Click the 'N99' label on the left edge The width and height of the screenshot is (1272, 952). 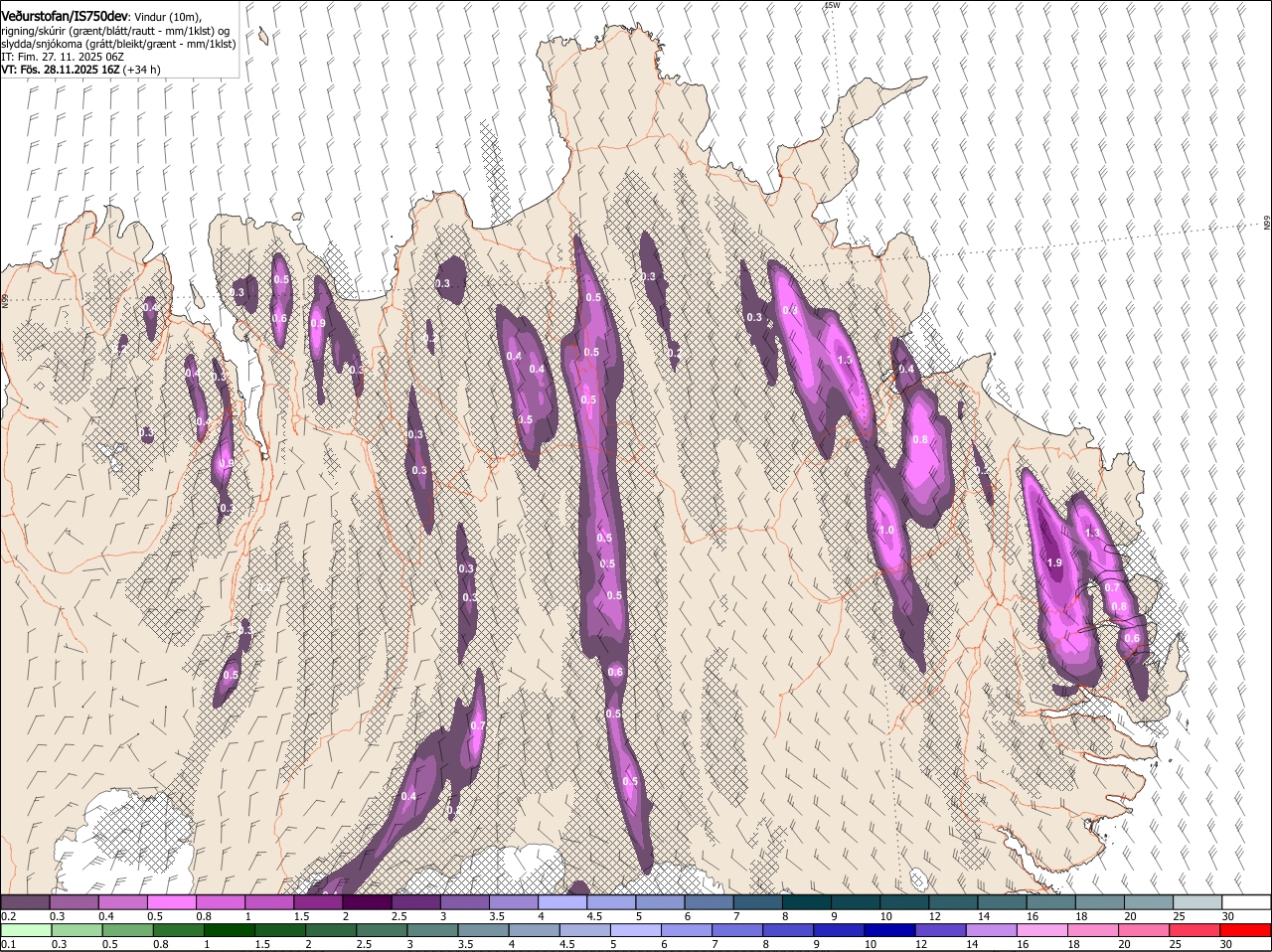[x=5, y=300]
